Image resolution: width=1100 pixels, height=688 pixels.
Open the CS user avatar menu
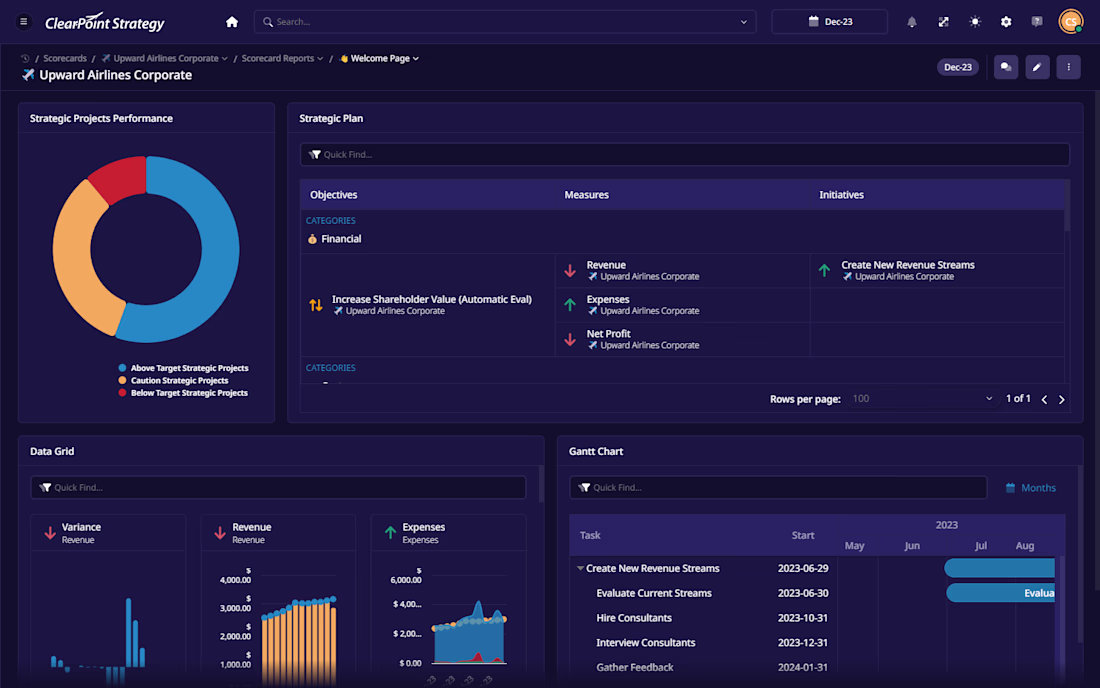point(1071,22)
